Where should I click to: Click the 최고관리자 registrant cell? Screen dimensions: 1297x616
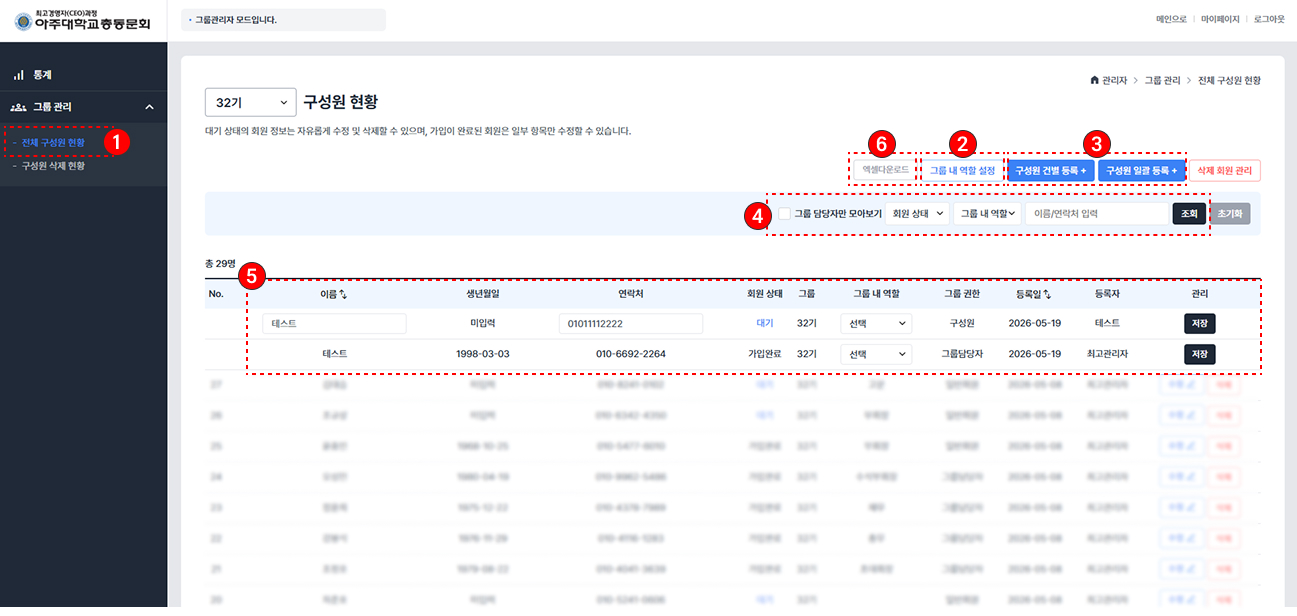[1107, 354]
